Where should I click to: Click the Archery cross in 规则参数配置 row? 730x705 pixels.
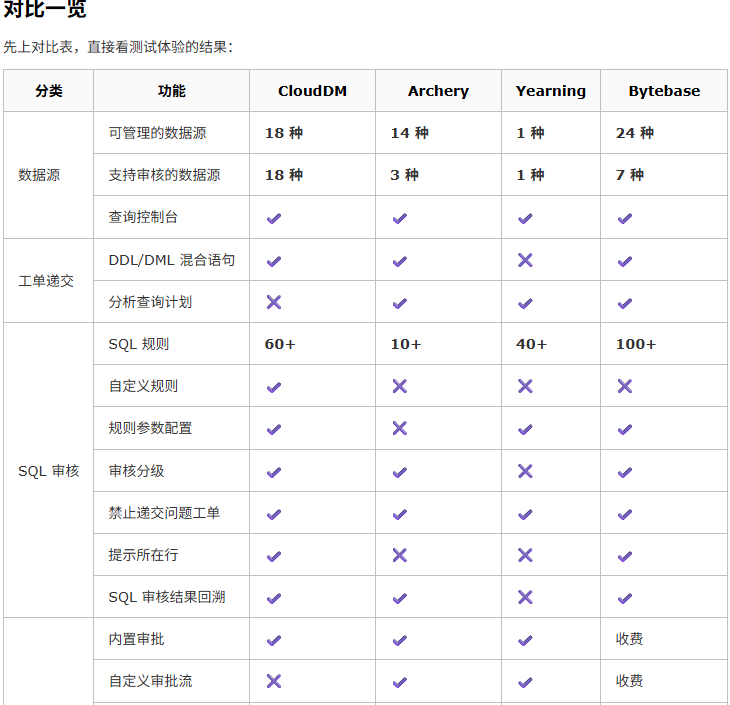click(399, 428)
